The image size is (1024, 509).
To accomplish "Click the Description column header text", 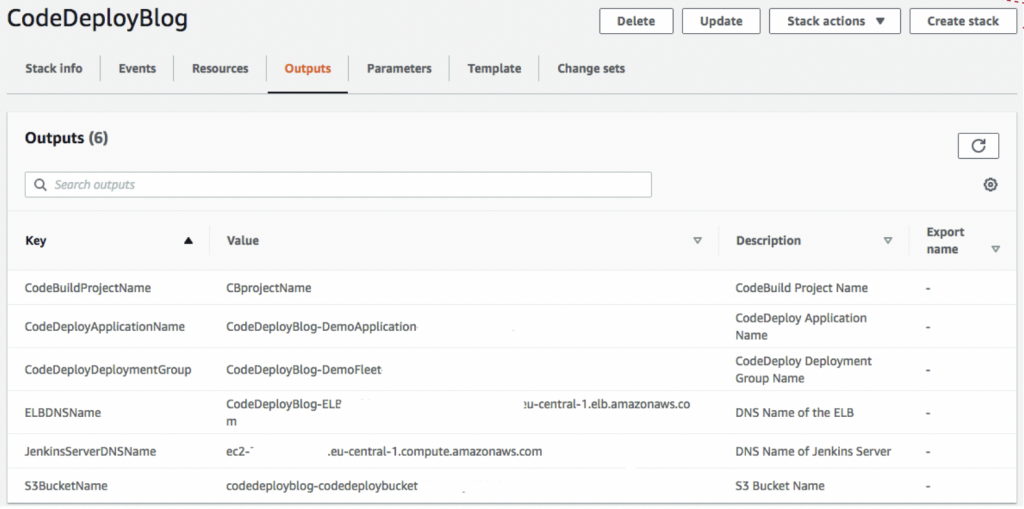I will [x=769, y=240].
